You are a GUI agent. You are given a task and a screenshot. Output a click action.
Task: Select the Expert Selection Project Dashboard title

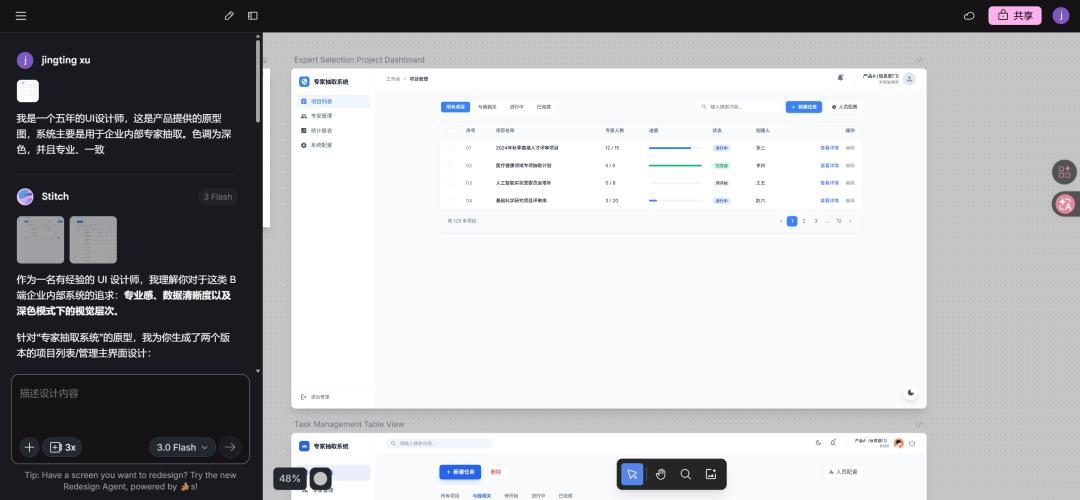[x=360, y=60]
